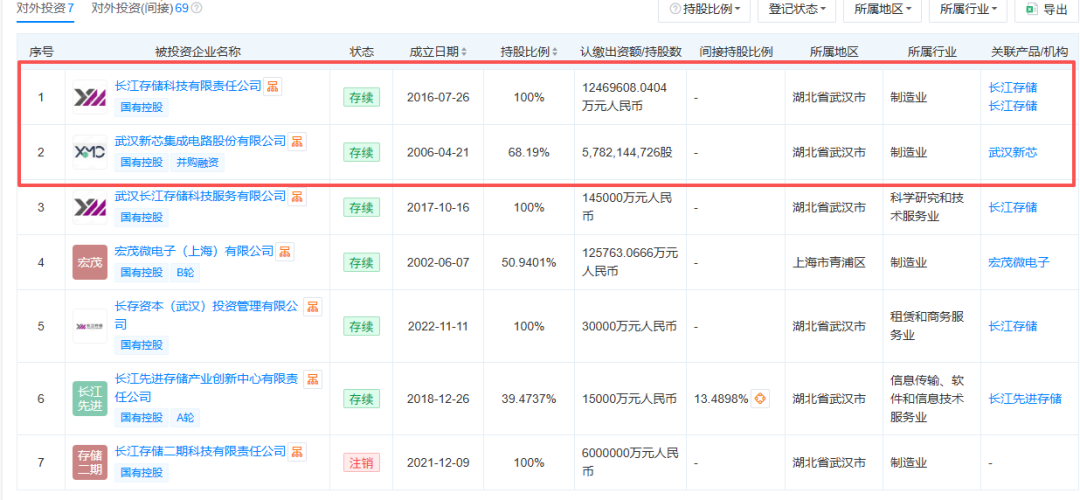
Task: Click org-chart icon beside 长江存储二期科技有限责任公司
Action: click(298, 451)
